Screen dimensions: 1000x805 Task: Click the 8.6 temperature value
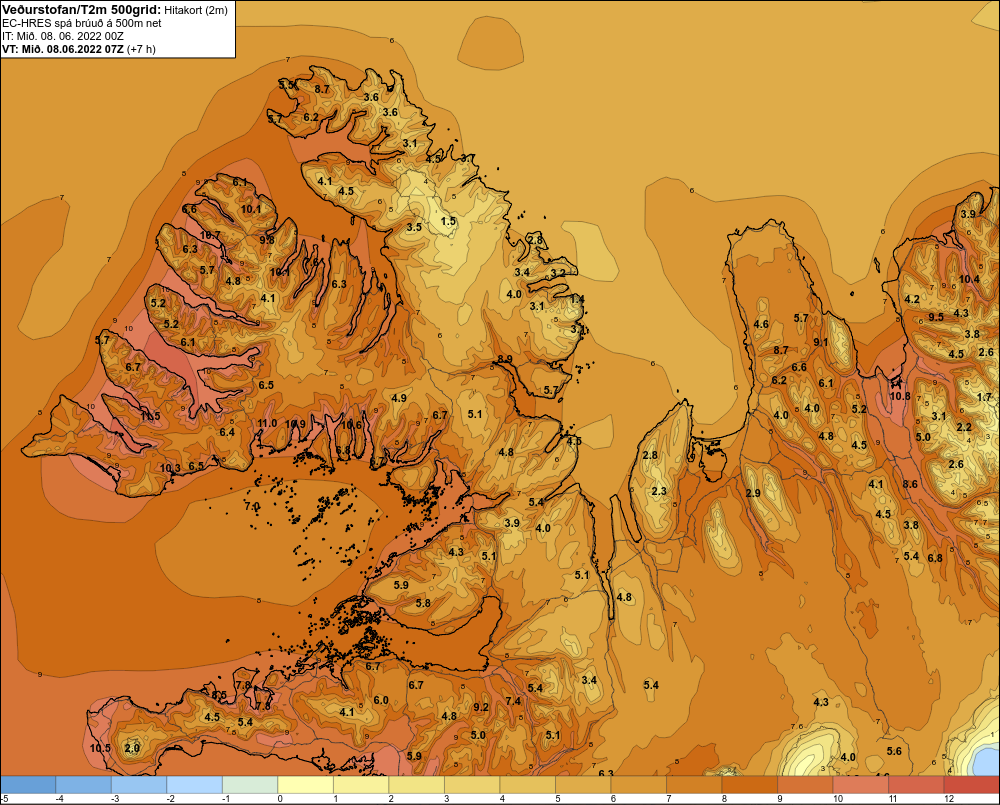pyautogui.click(x=910, y=484)
